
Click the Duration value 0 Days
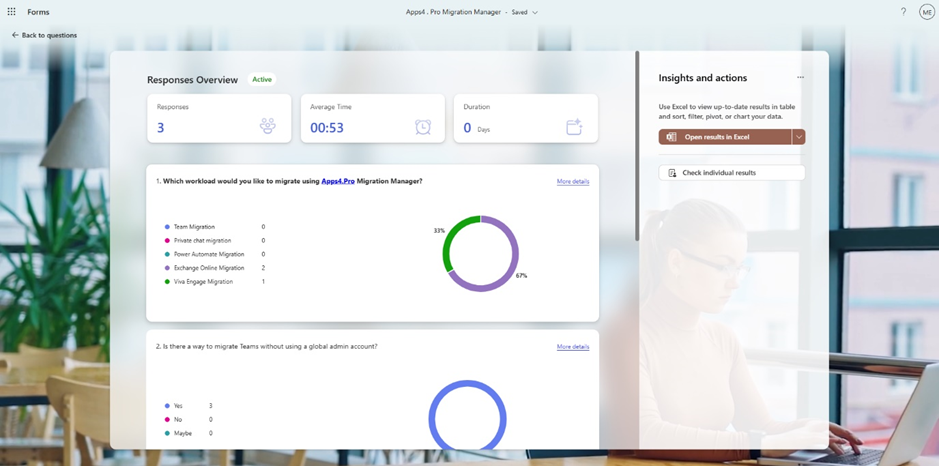click(477, 128)
